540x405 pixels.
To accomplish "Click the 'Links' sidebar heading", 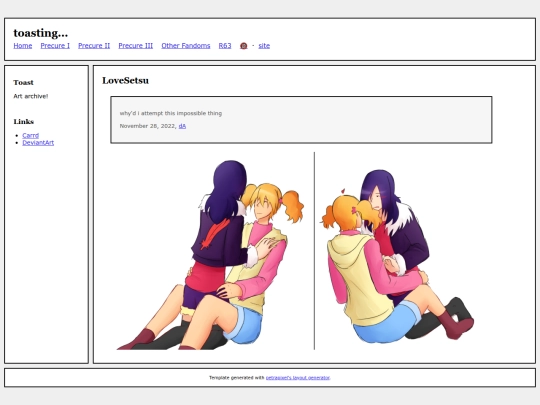I will click(x=24, y=122).
